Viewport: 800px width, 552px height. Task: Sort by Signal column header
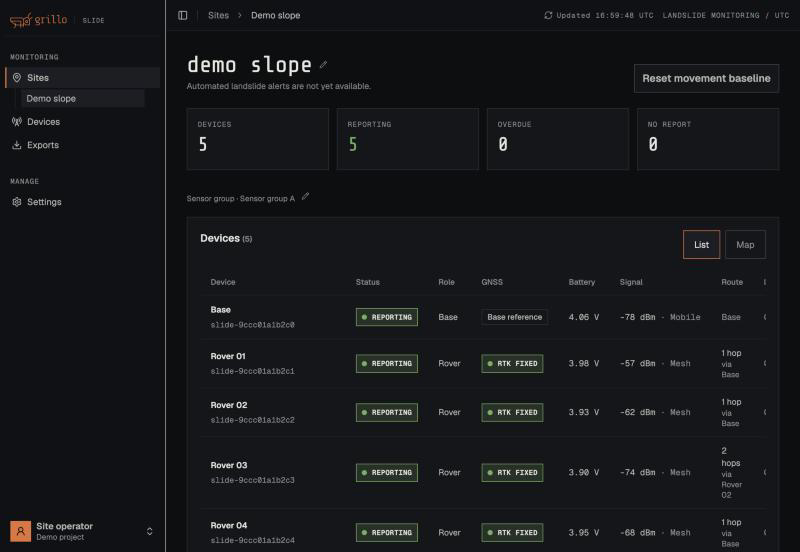pos(631,282)
